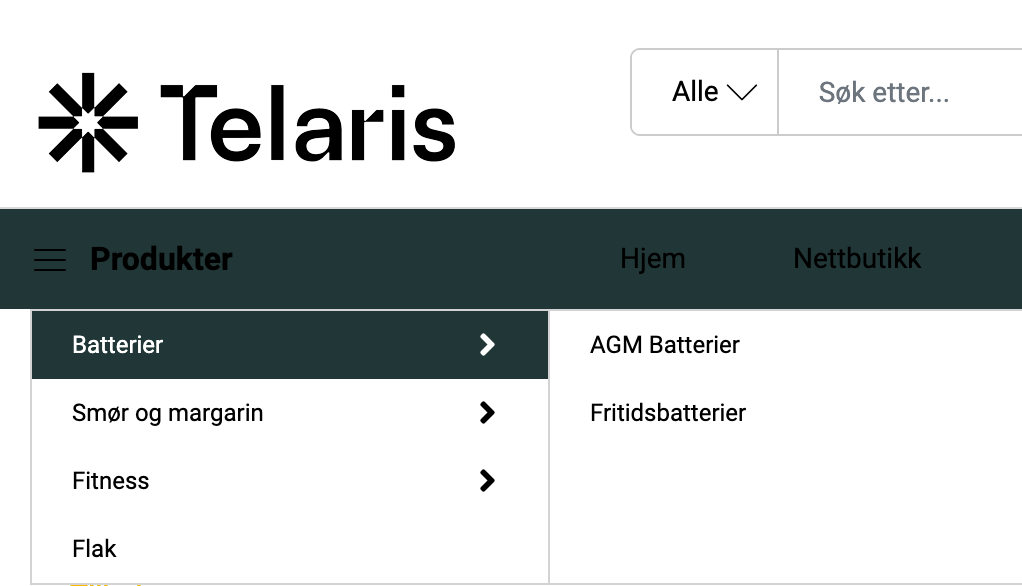Click the arrow icon beside Batterier
This screenshot has height=586, width=1022.
click(487, 345)
